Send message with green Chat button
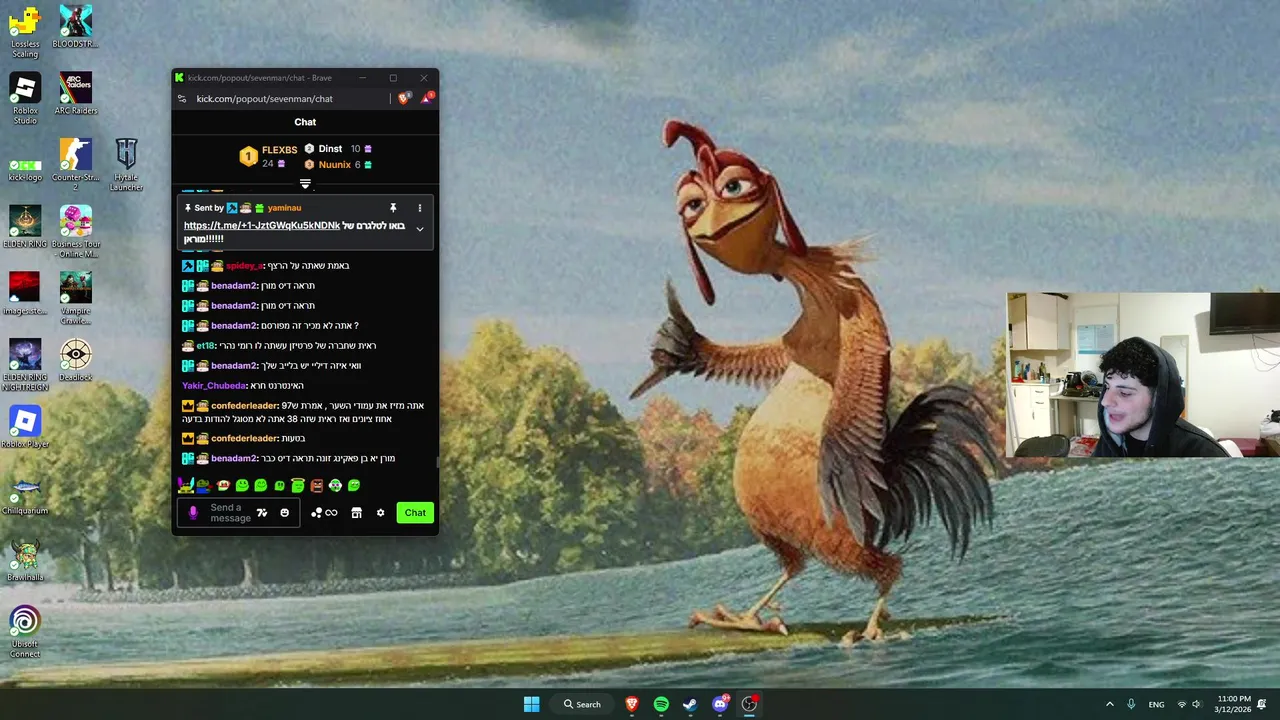The image size is (1280, 720). click(x=415, y=513)
